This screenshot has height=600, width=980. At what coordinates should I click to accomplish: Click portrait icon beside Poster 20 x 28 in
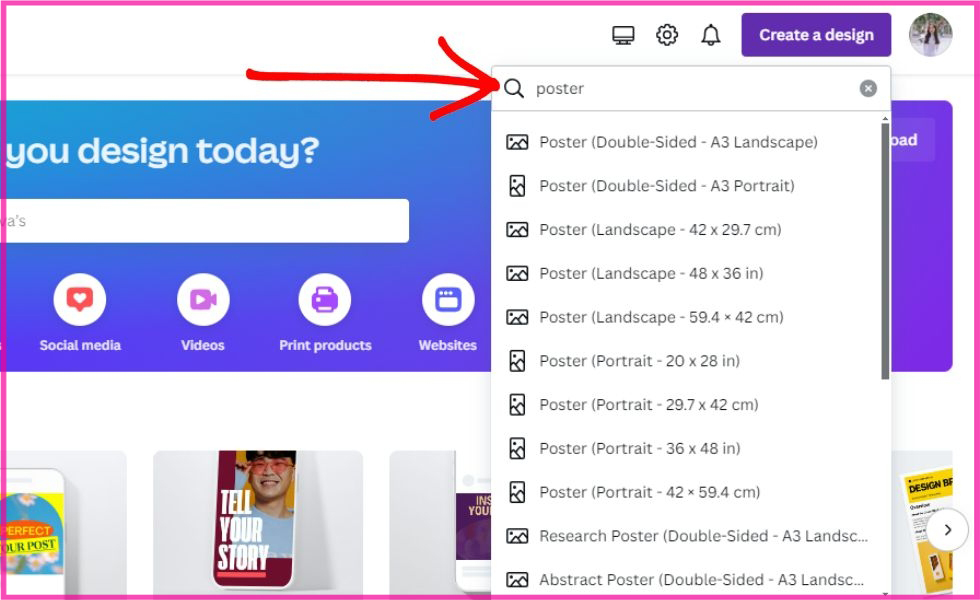click(517, 361)
